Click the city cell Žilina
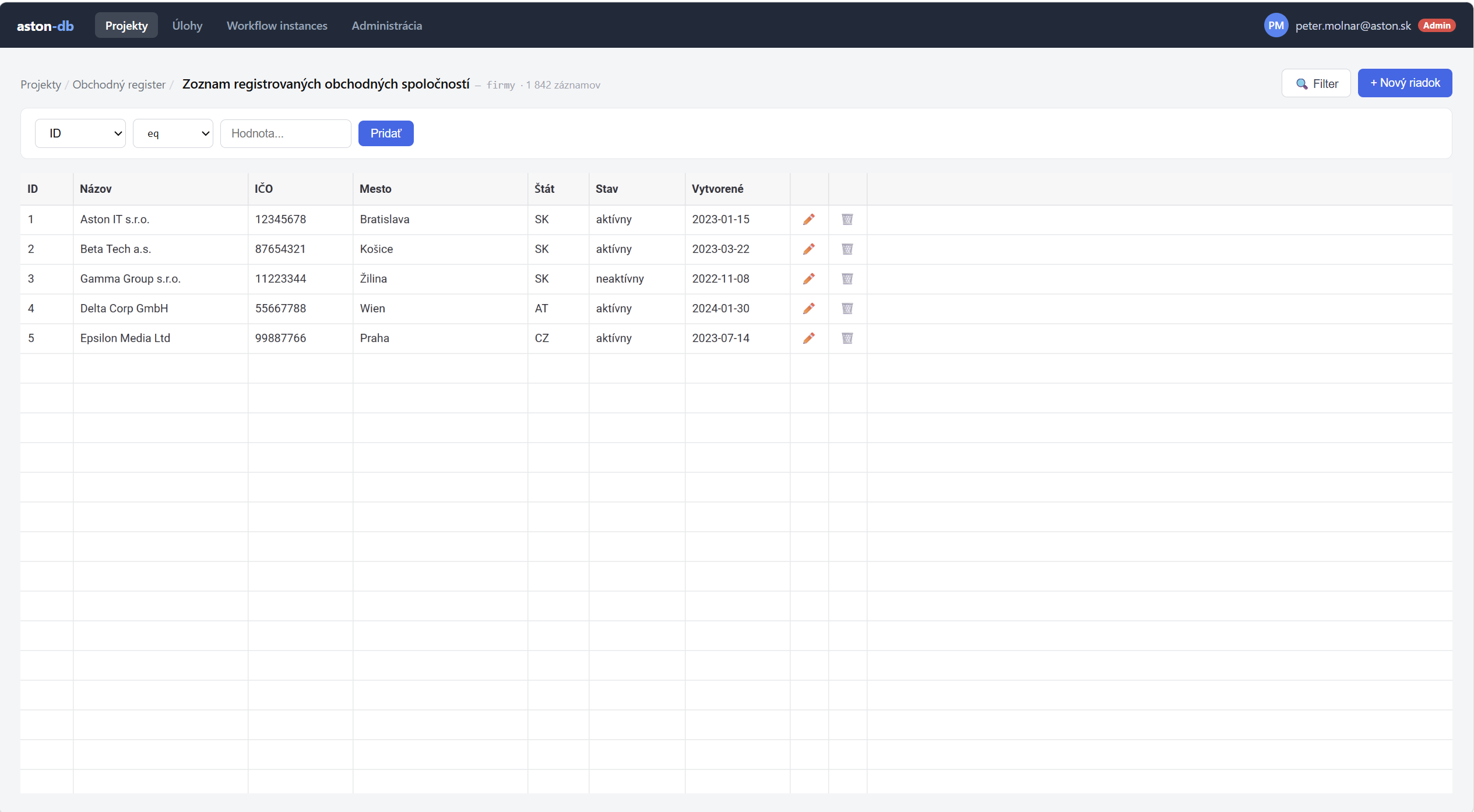This screenshot has width=1474, height=812. (440, 279)
